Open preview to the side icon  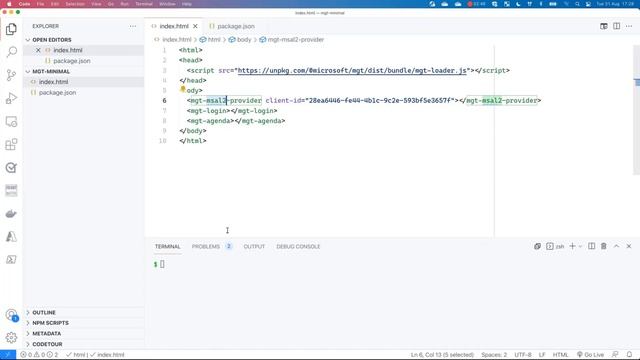[x=604, y=26]
